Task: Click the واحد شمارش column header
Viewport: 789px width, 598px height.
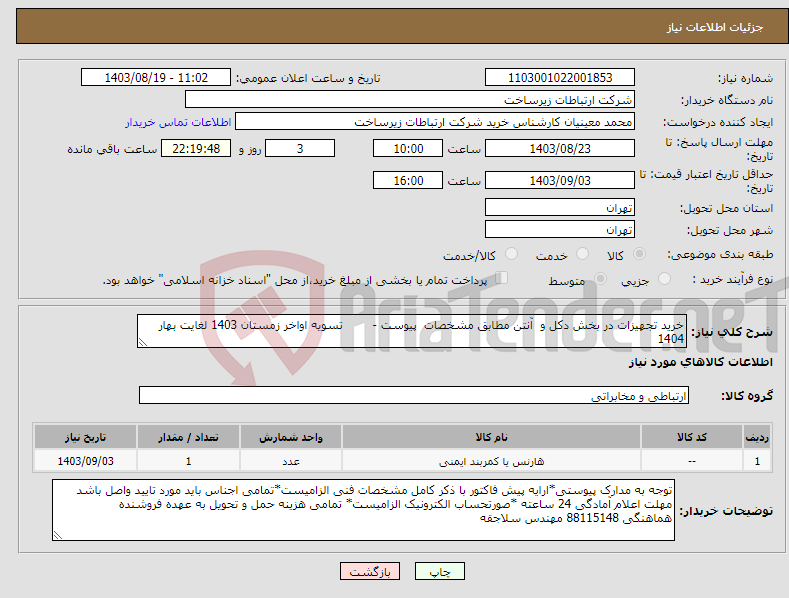Action: (291, 437)
